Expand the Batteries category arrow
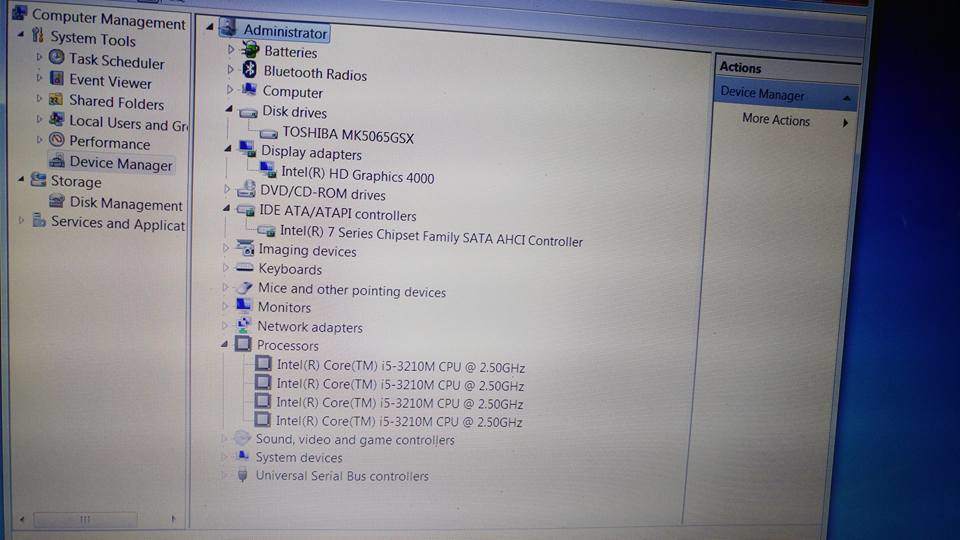Screen dimensions: 960x540 tap(231, 49)
